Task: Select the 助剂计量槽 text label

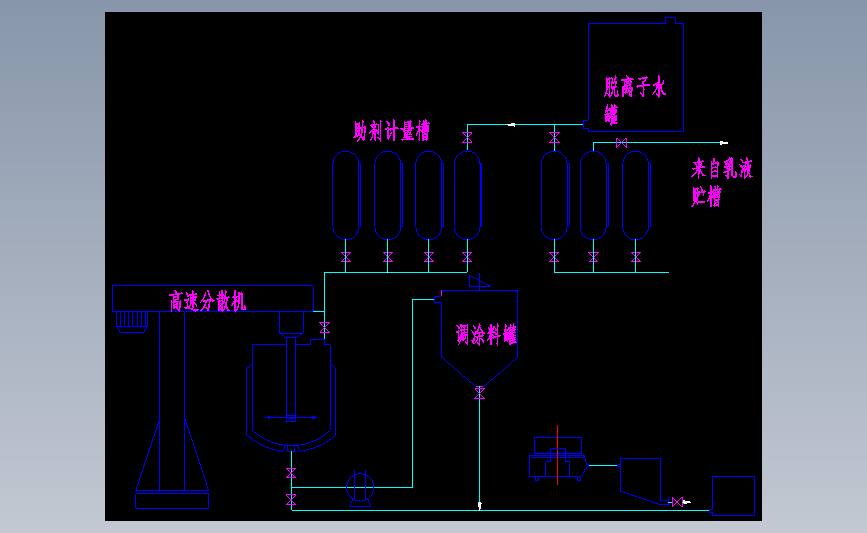Action: pyautogui.click(x=391, y=131)
